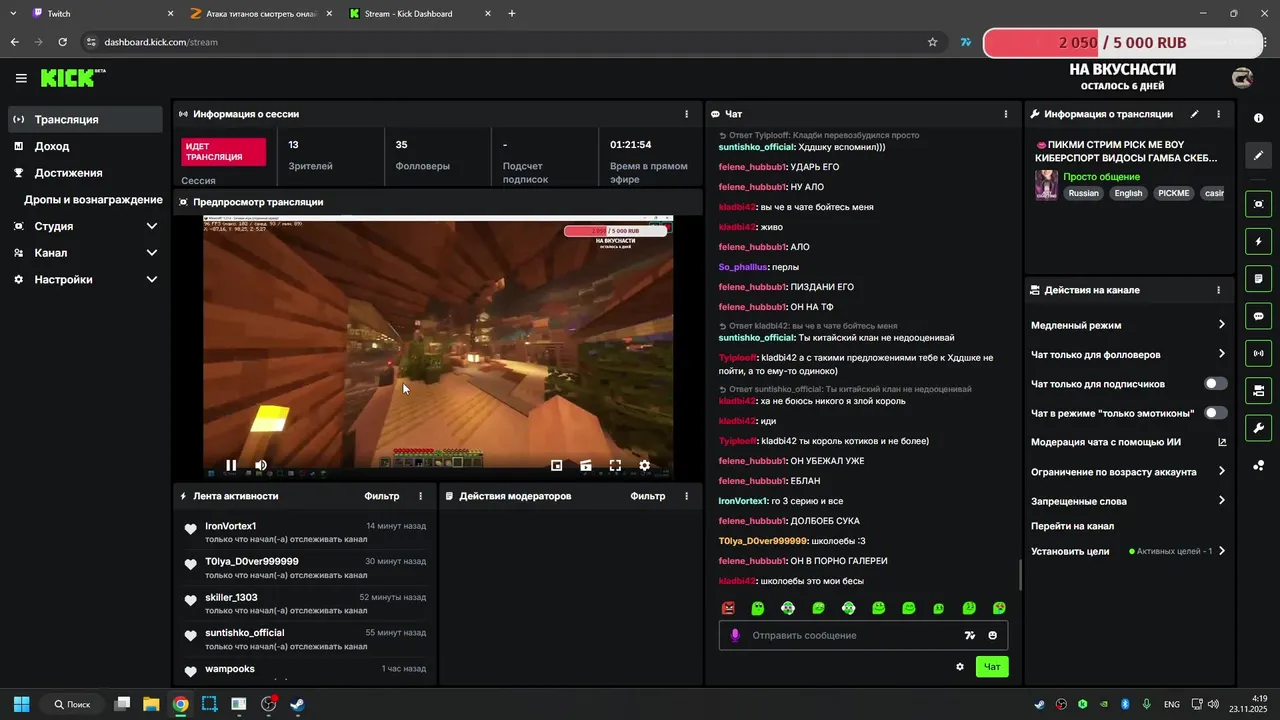Go to Достижения in sidebar
Screen dimensions: 1280x720
(x=86, y=173)
